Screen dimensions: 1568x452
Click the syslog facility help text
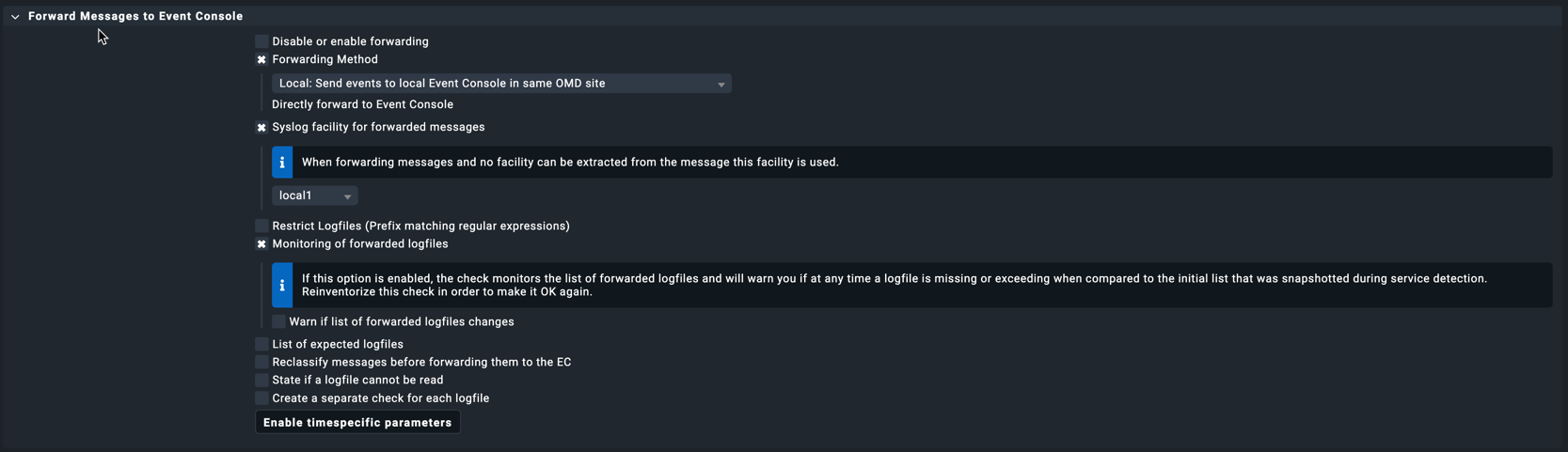coord(570,163)
